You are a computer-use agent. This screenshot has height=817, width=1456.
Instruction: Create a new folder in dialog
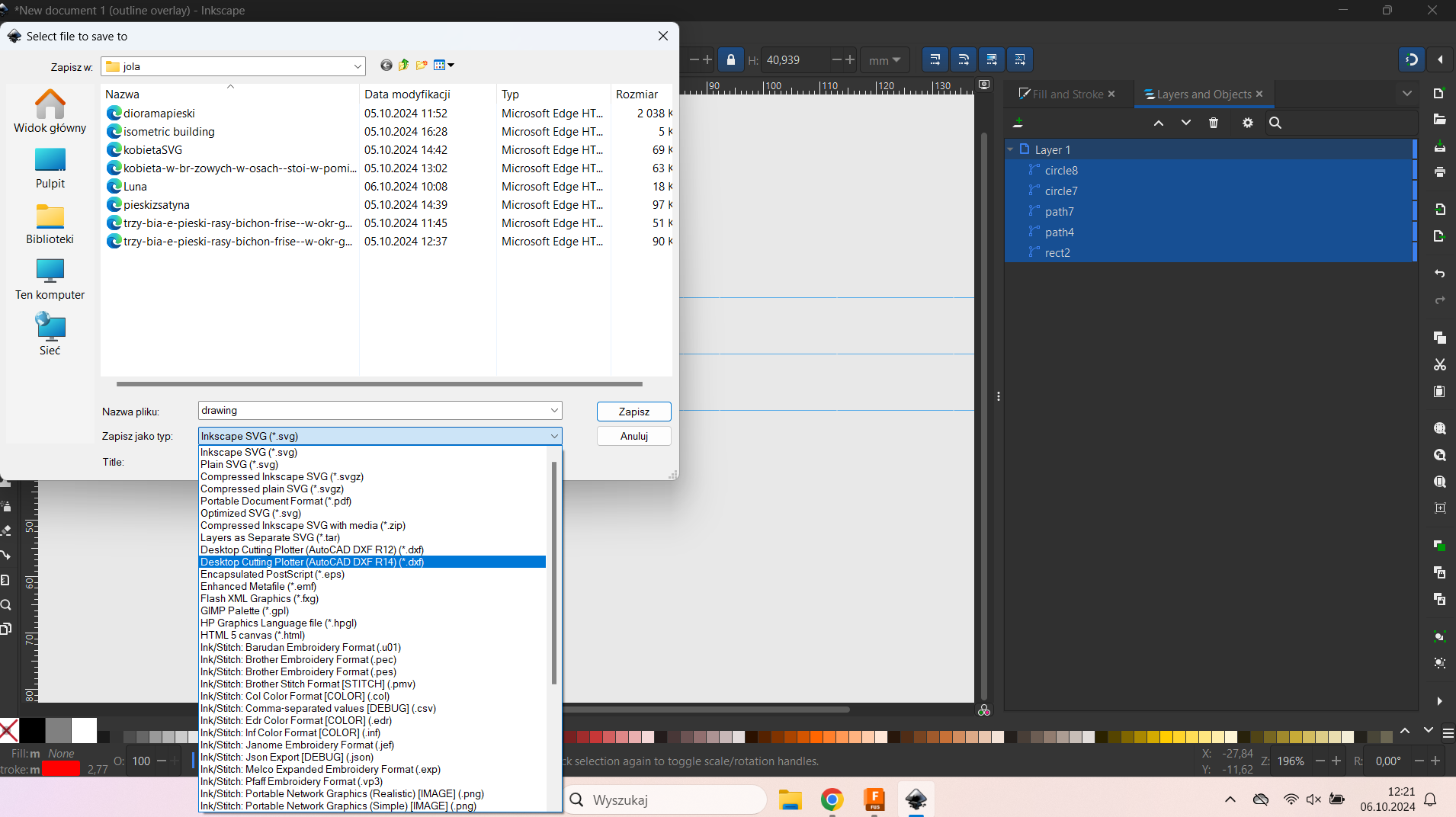(422, 66)
